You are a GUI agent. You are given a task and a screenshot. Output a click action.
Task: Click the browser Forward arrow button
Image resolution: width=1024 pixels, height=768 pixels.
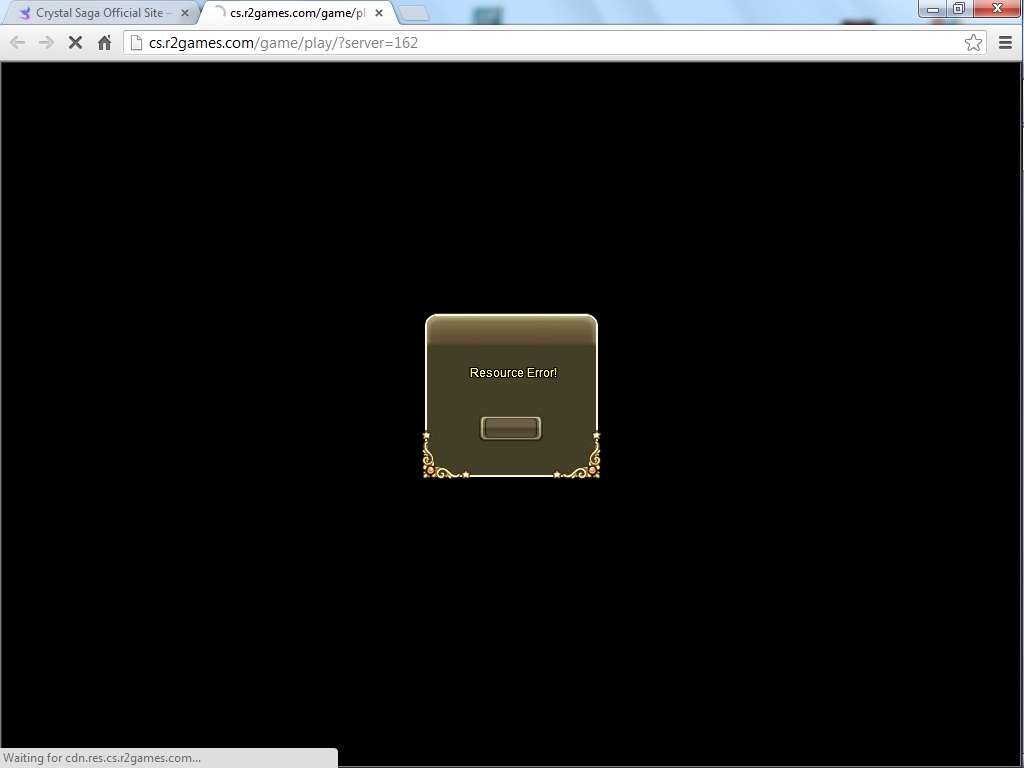coord(46,42)
